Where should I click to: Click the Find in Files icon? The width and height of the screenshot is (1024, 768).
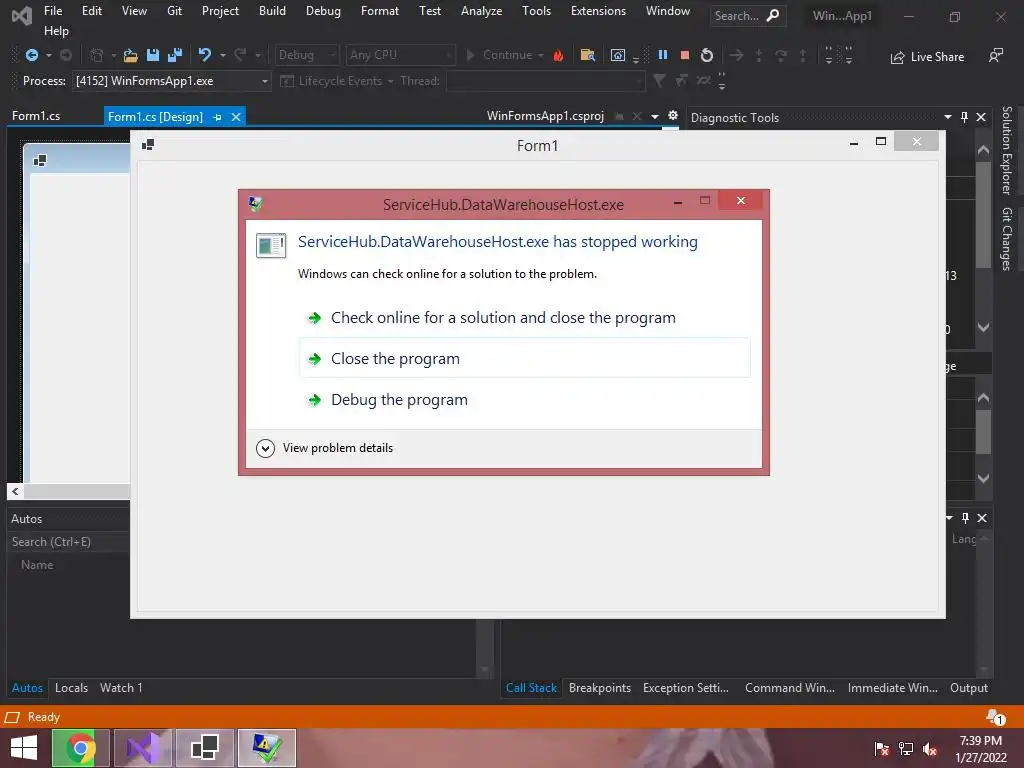(x=588, y=56)
